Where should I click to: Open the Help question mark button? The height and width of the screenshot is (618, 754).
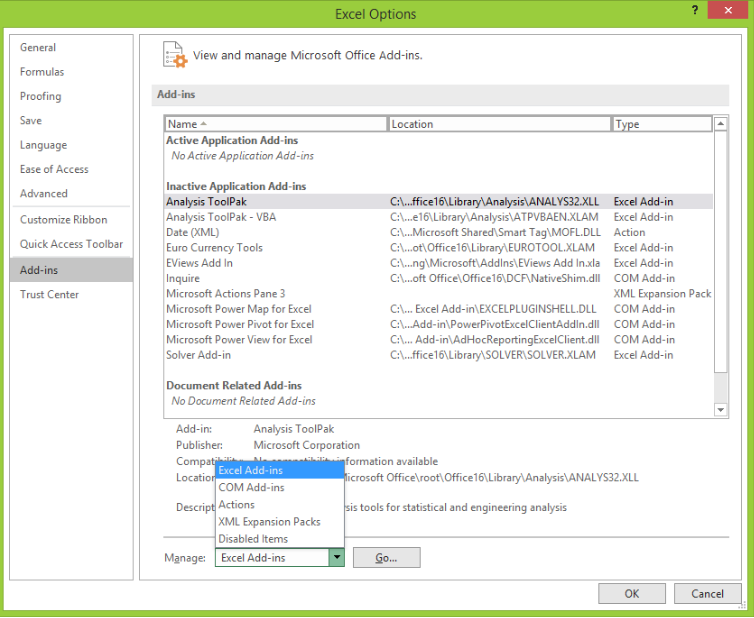click(x=694, y=10)
